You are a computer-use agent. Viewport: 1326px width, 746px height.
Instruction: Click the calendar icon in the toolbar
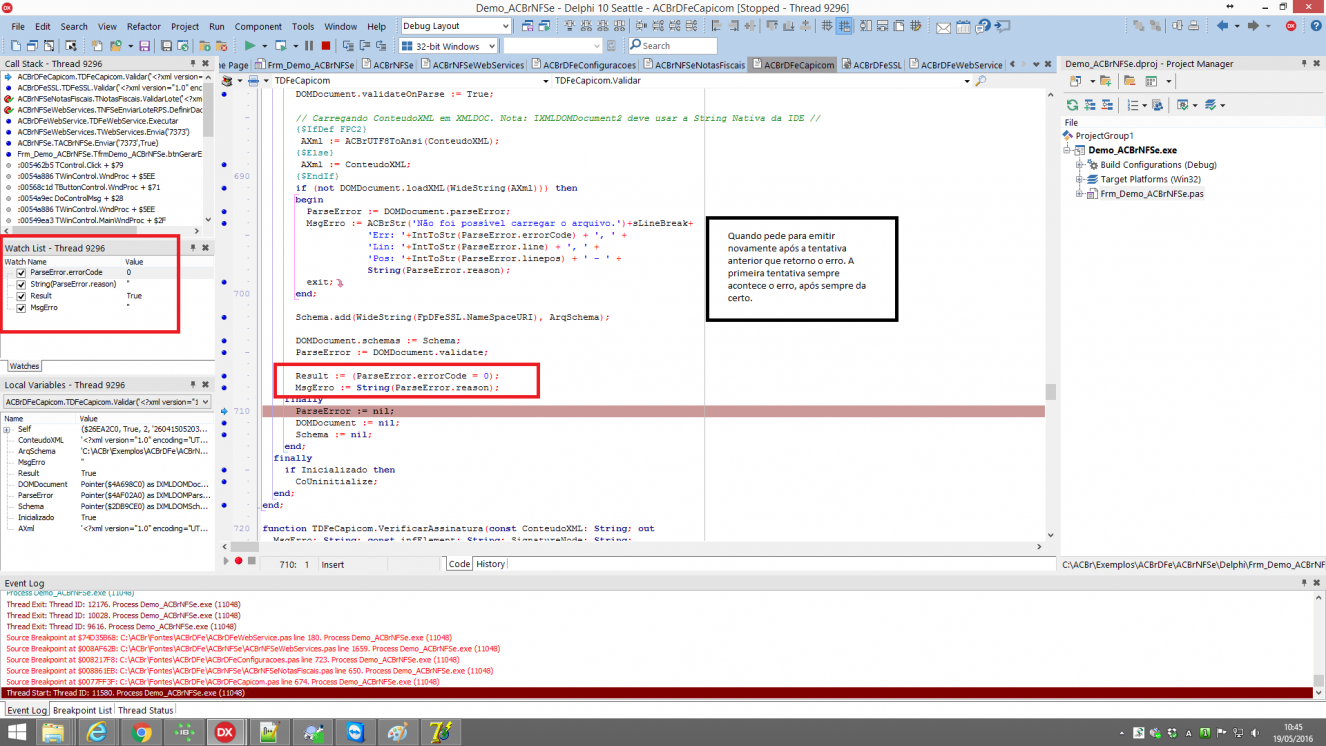click(965, 26)
